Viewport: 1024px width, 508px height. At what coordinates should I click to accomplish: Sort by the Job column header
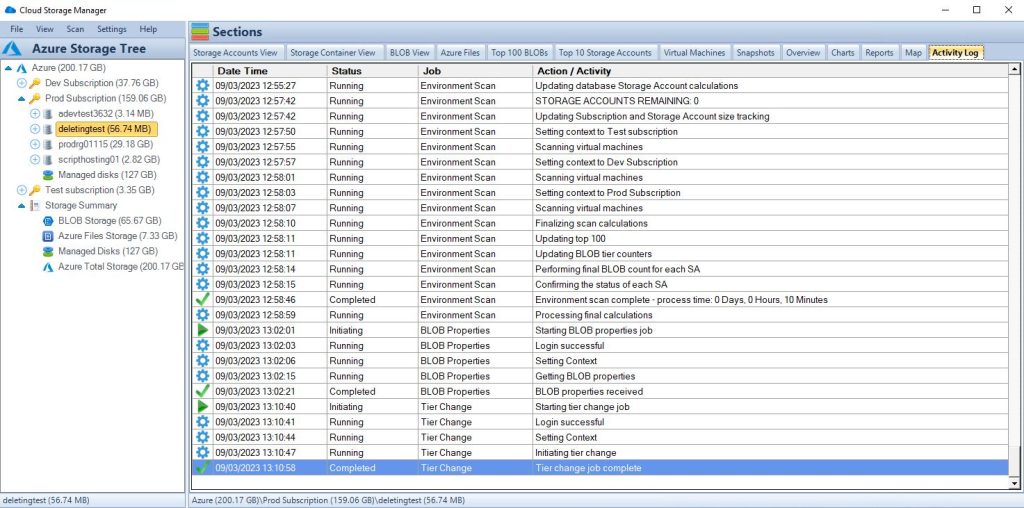point(475,71)
